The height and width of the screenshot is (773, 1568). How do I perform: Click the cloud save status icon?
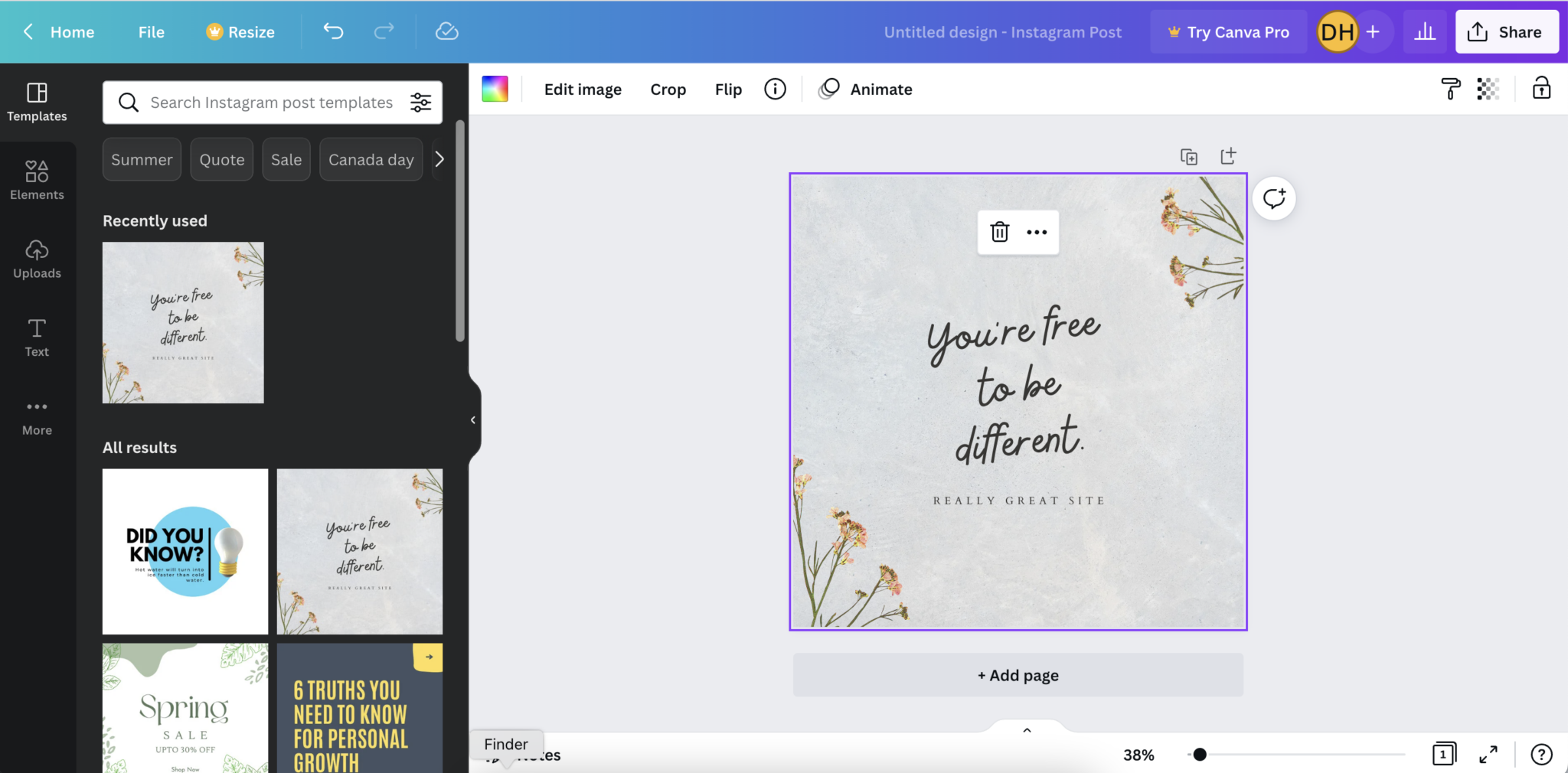tap(446, 31)
